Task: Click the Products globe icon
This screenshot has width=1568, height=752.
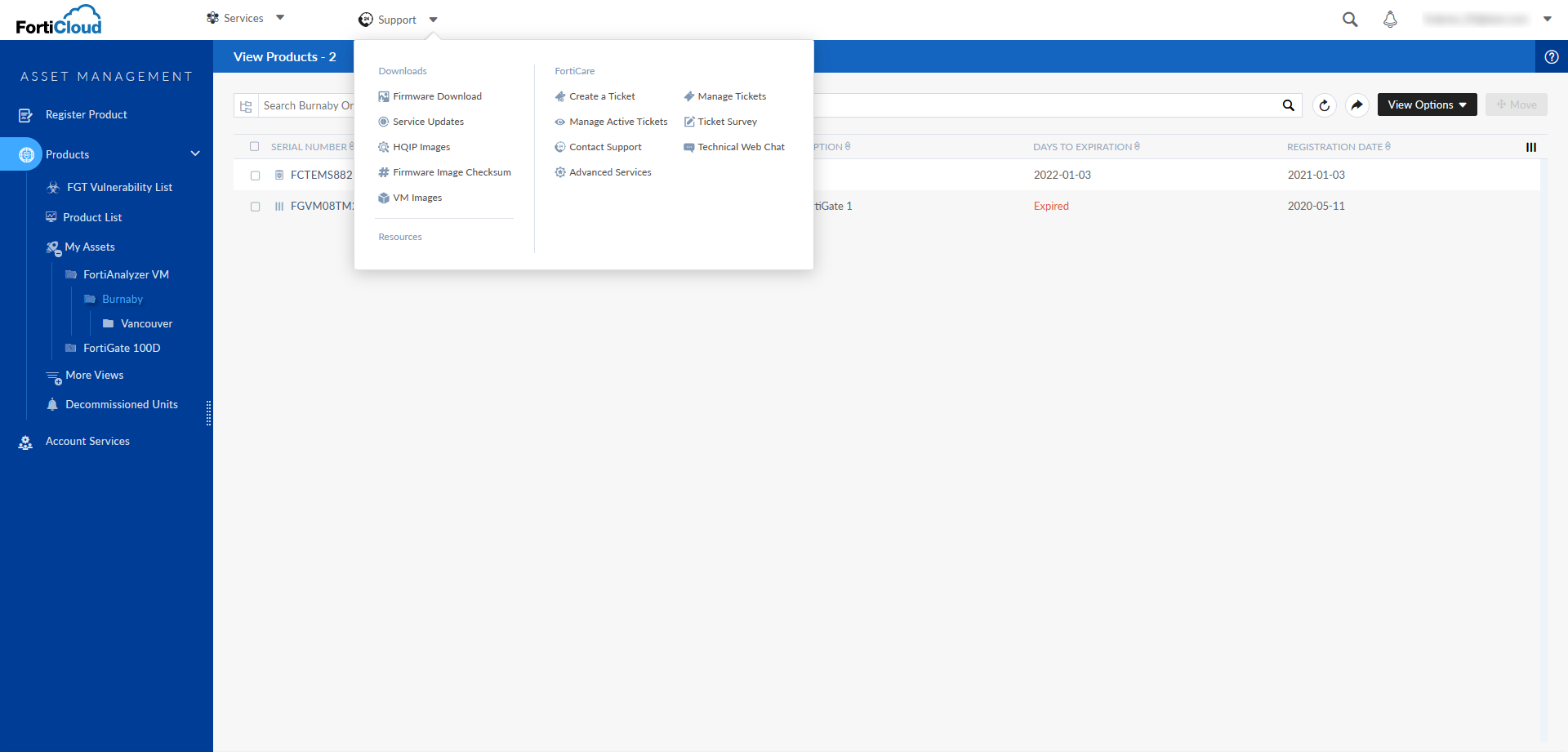Action: 26,154
